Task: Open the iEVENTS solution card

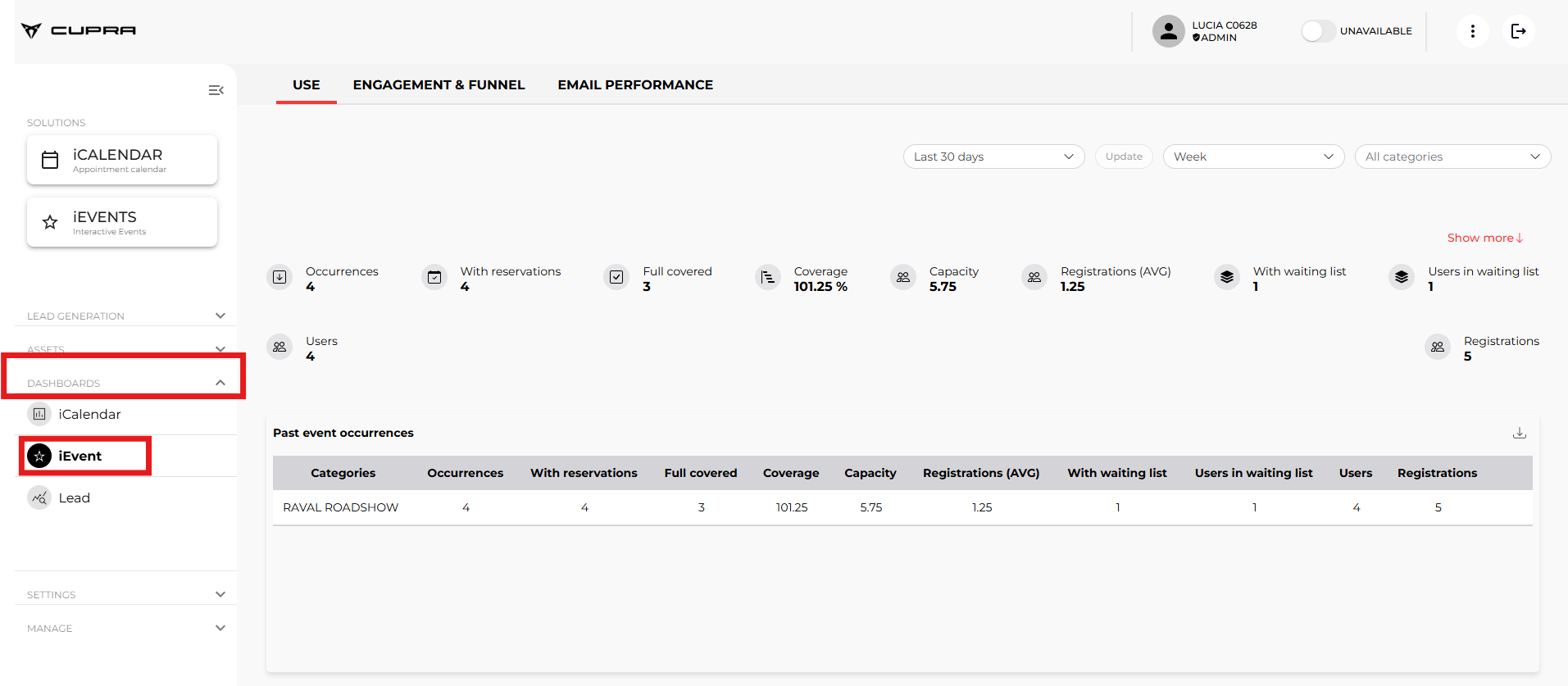Action: click(122, 222)
